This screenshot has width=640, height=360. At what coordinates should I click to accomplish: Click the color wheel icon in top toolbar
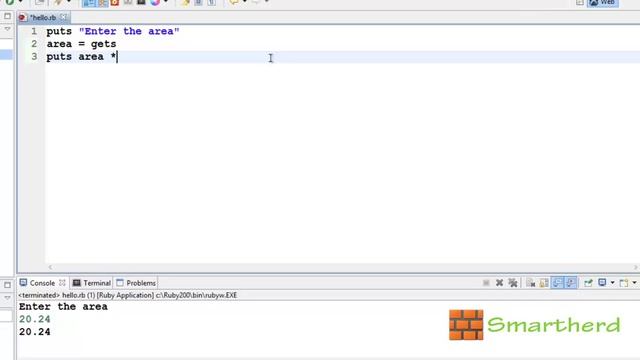click(x=155, y=2)
